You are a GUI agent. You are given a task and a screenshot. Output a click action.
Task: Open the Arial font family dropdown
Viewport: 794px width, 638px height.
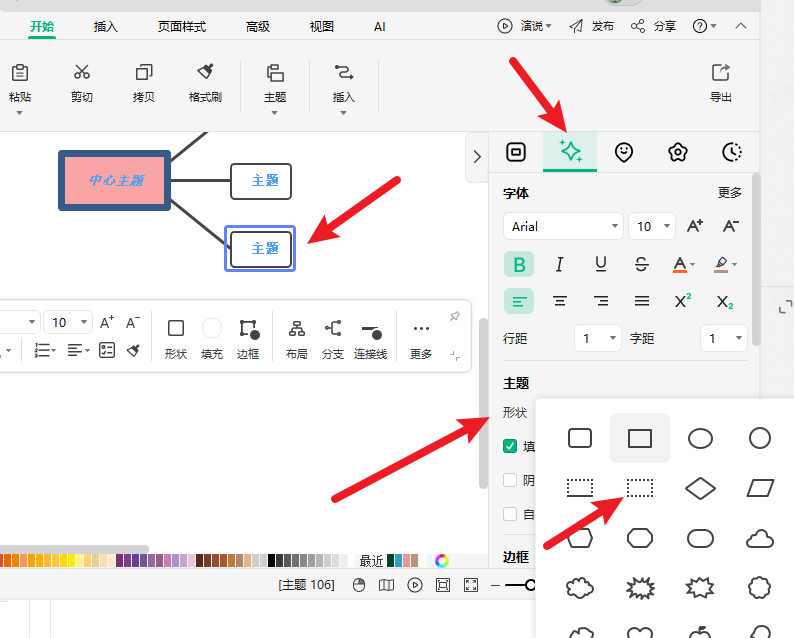pos(563,227)
